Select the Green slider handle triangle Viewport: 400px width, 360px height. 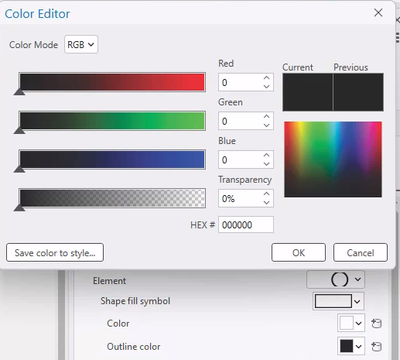pos(19,130)
